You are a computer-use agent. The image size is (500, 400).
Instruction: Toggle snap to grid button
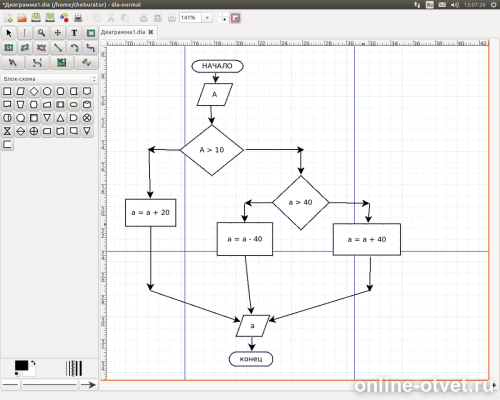pos(223,18)
